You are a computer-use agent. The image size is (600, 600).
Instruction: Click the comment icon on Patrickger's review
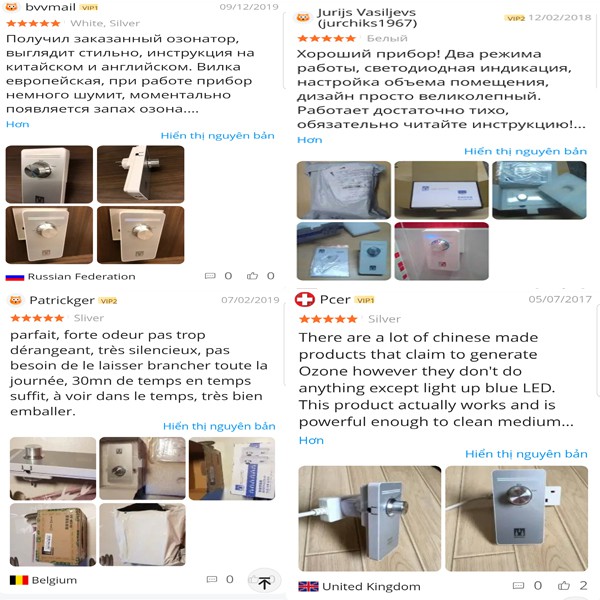point(212,579)
